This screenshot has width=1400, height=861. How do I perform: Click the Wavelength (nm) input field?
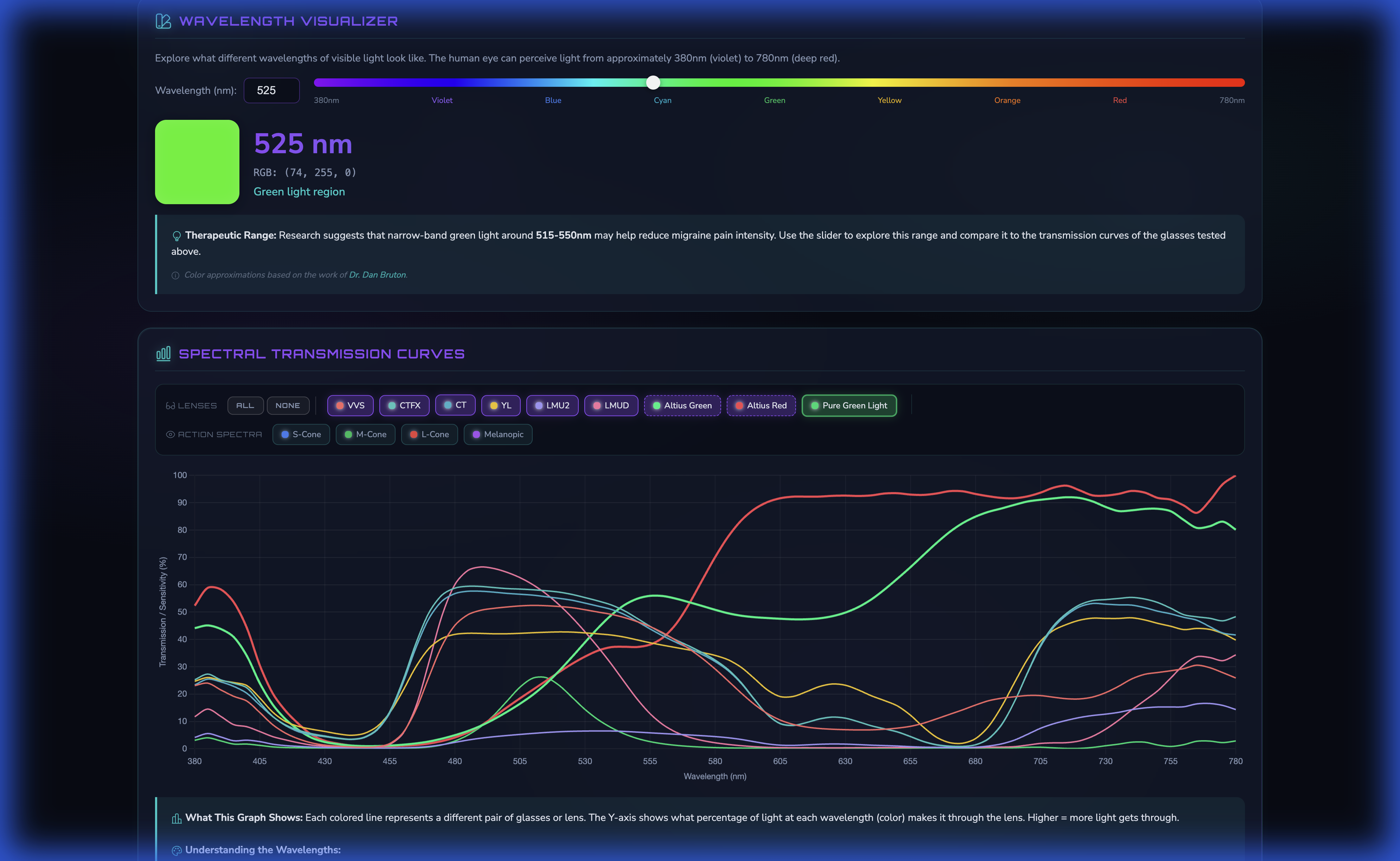[x=272, y=91]
